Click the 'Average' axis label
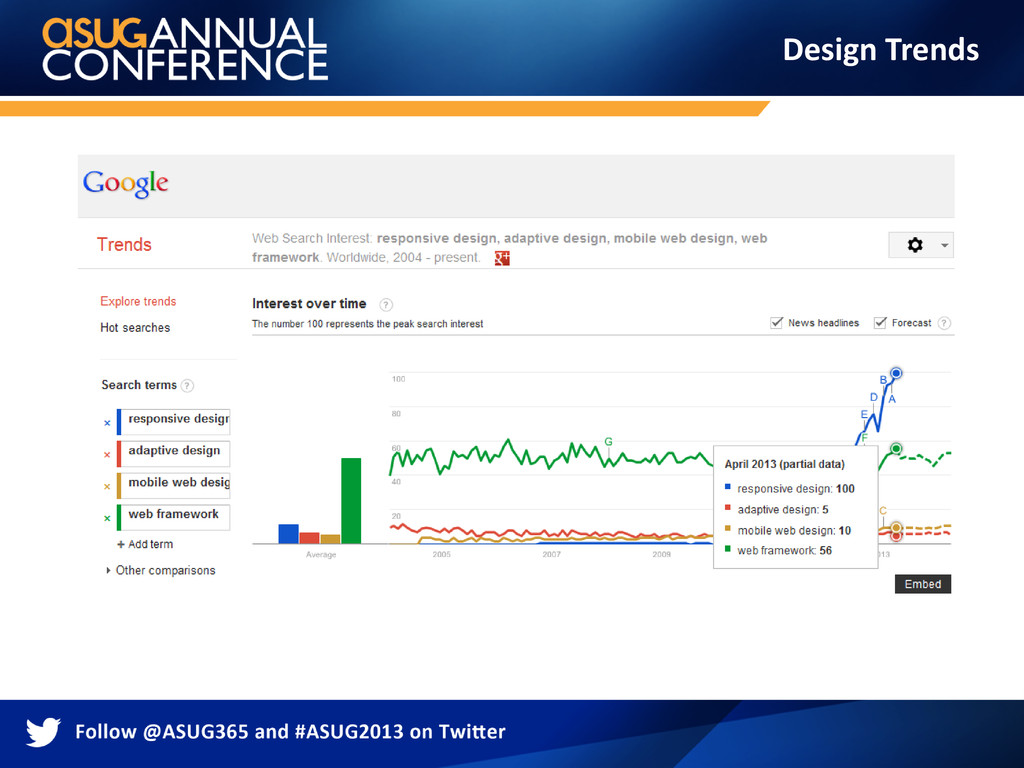The width and height of the screenshot is (1024, 768). 321,555
